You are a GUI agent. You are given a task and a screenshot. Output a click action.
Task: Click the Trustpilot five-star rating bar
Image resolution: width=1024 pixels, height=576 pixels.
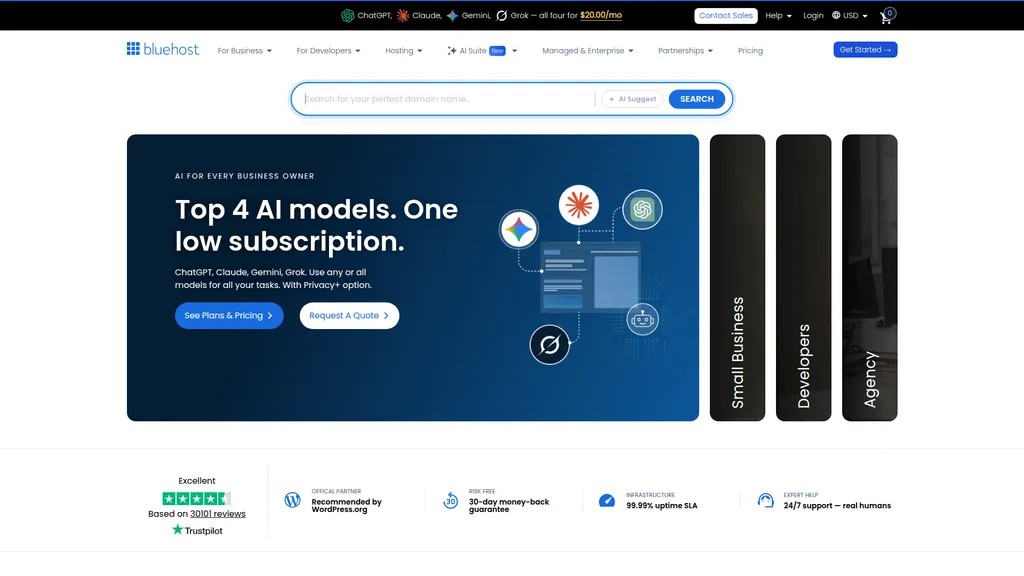point(197,498)
